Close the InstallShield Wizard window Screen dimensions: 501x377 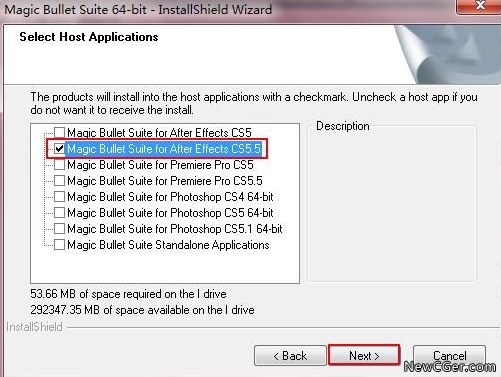[x=479, y=6]
